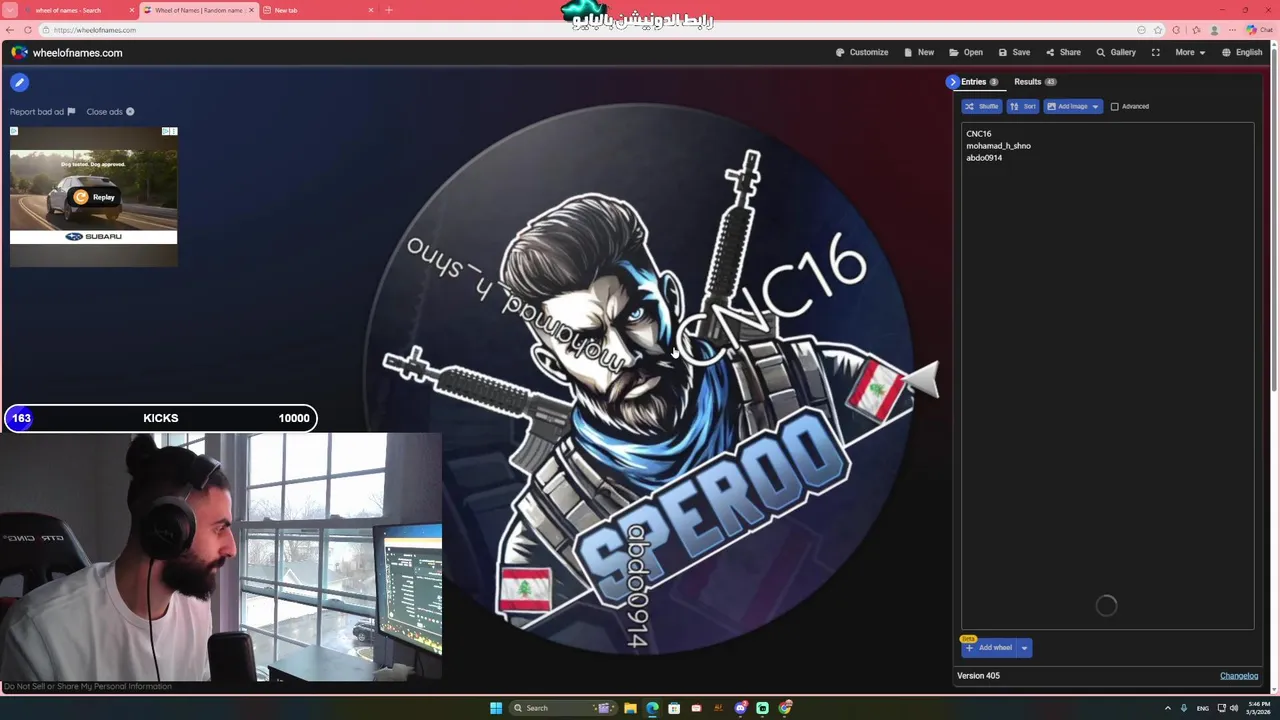
Task: Open the browser profile icon
Action: click(x=1215, y=30)
